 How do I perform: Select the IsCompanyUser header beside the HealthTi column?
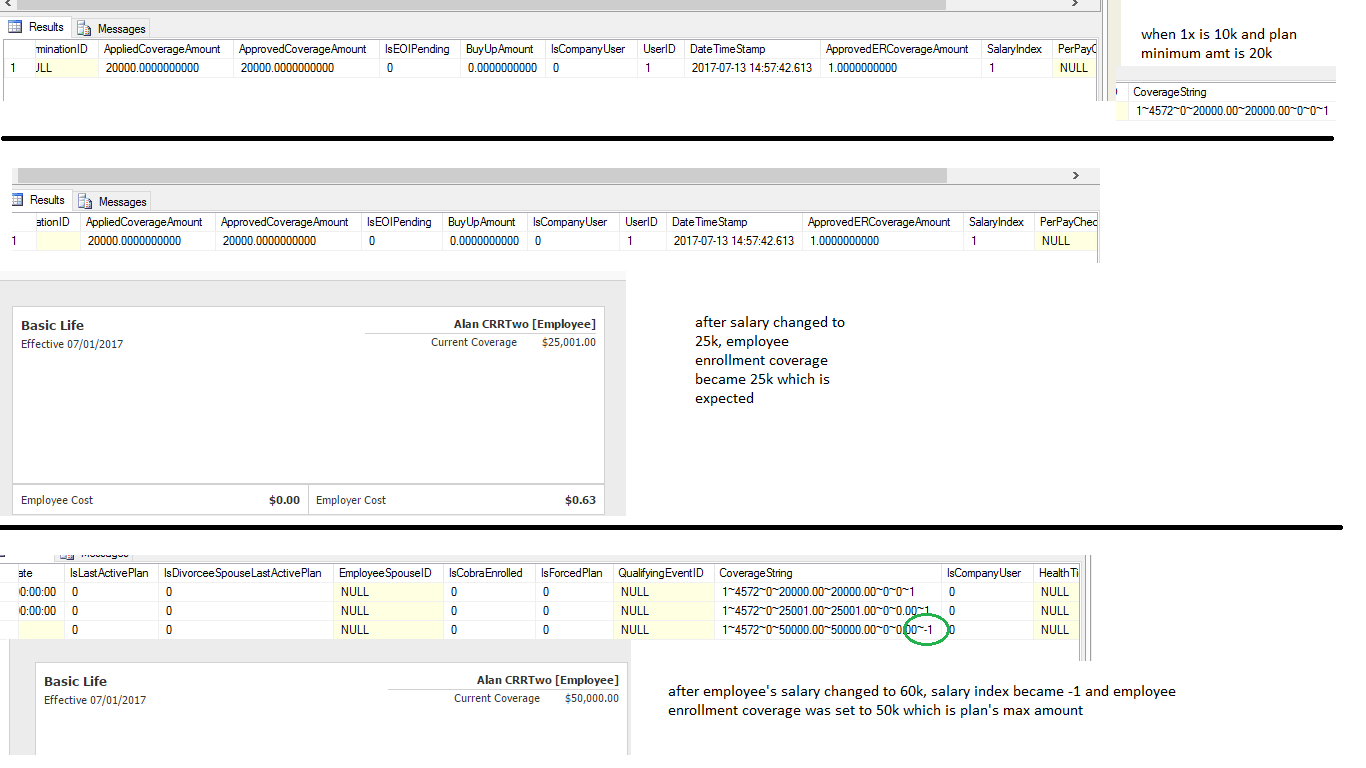988,573
